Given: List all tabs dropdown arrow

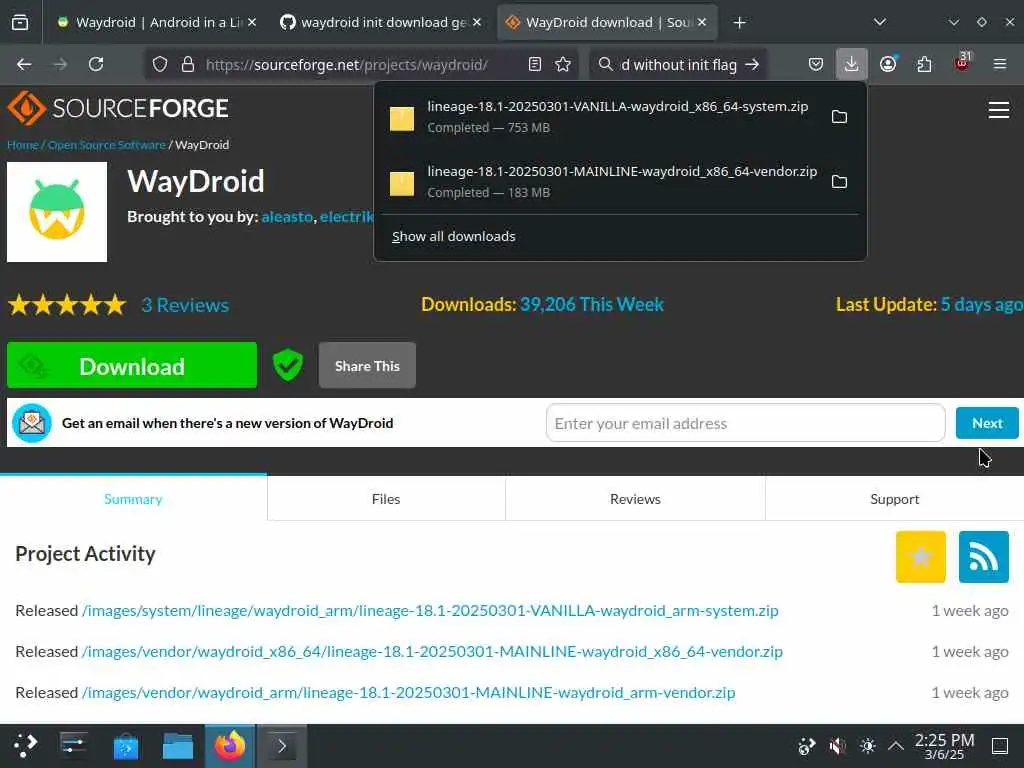Looking at the screenshot, I should point(880,23).
